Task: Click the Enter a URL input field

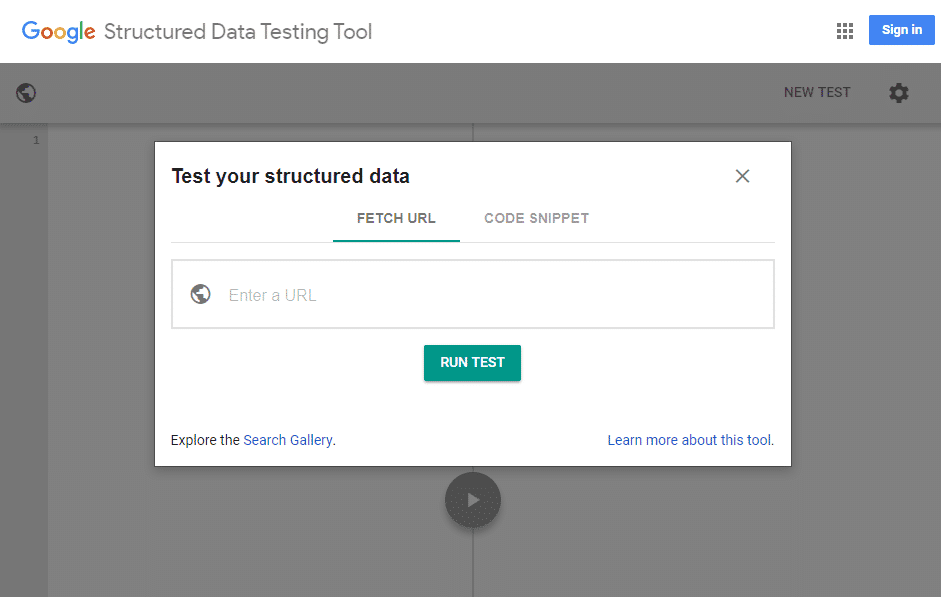Action: tap(473, 294)
